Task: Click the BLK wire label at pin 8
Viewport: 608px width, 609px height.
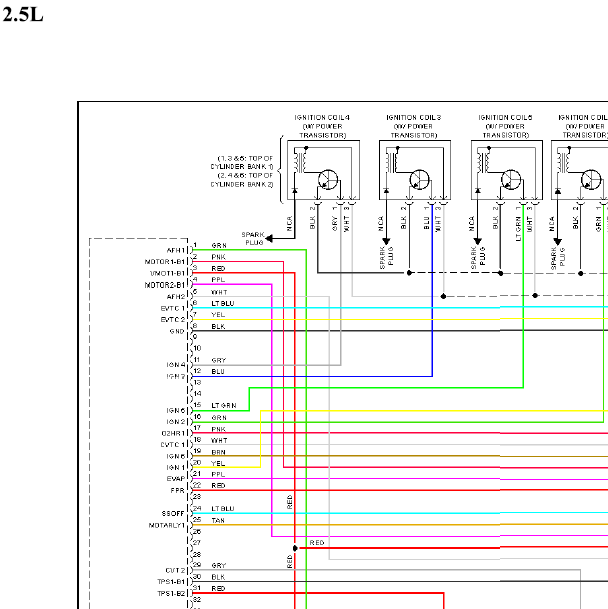Action: coord(218,326)
